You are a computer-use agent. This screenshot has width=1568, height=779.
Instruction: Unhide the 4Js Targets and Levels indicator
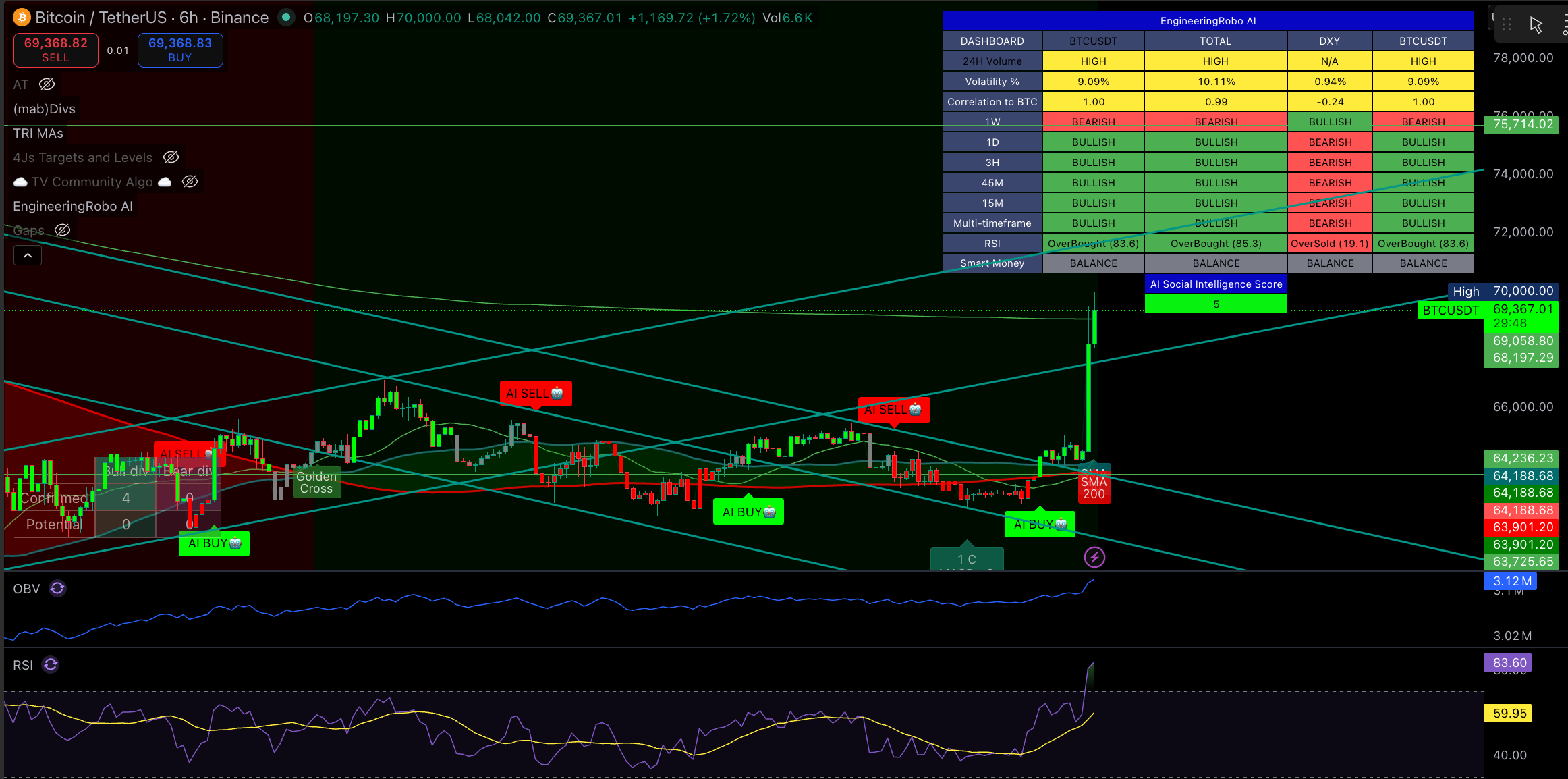point(171,157)
